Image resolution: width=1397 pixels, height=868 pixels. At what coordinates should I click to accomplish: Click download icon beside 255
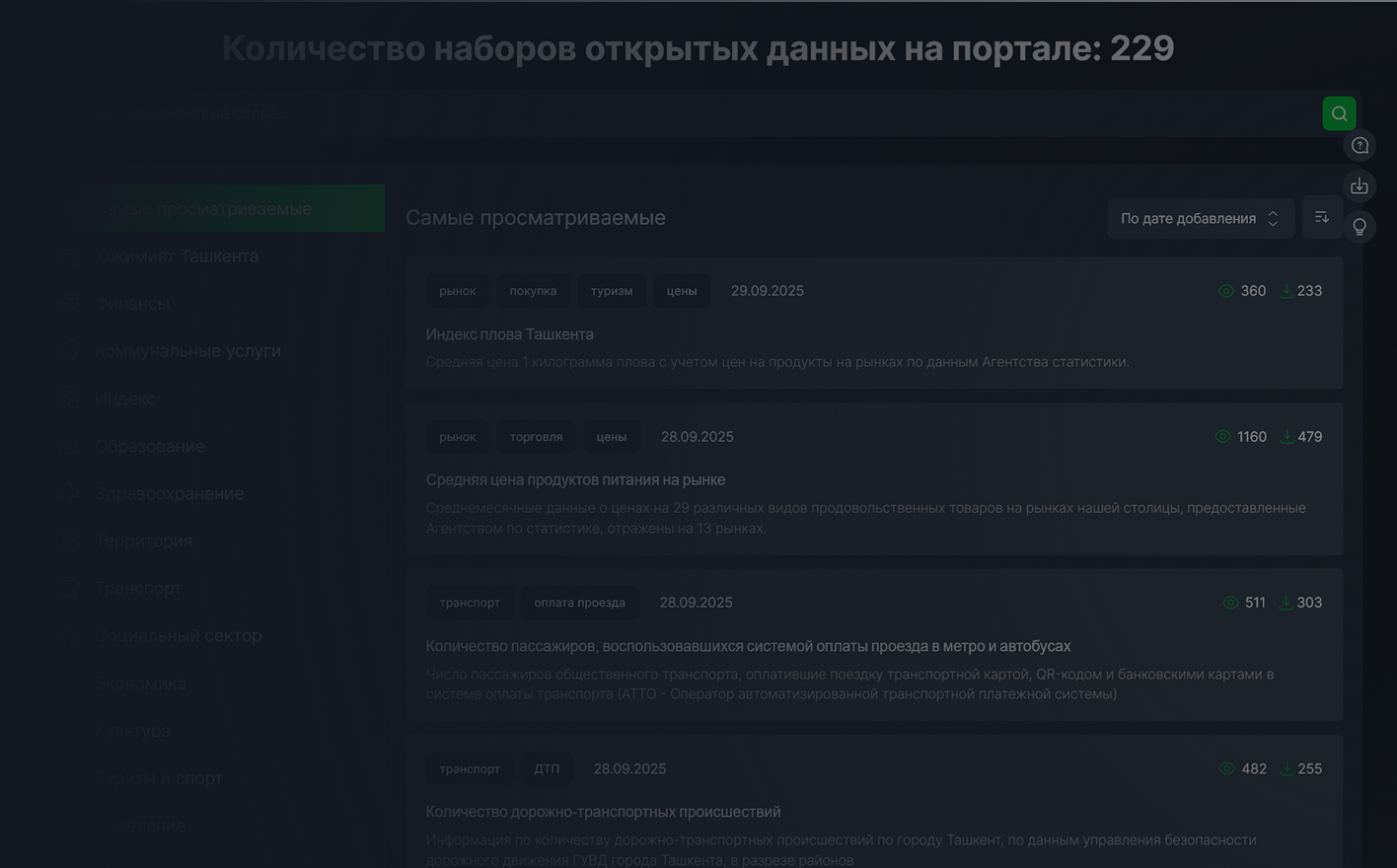click(x=1287, y=768)
